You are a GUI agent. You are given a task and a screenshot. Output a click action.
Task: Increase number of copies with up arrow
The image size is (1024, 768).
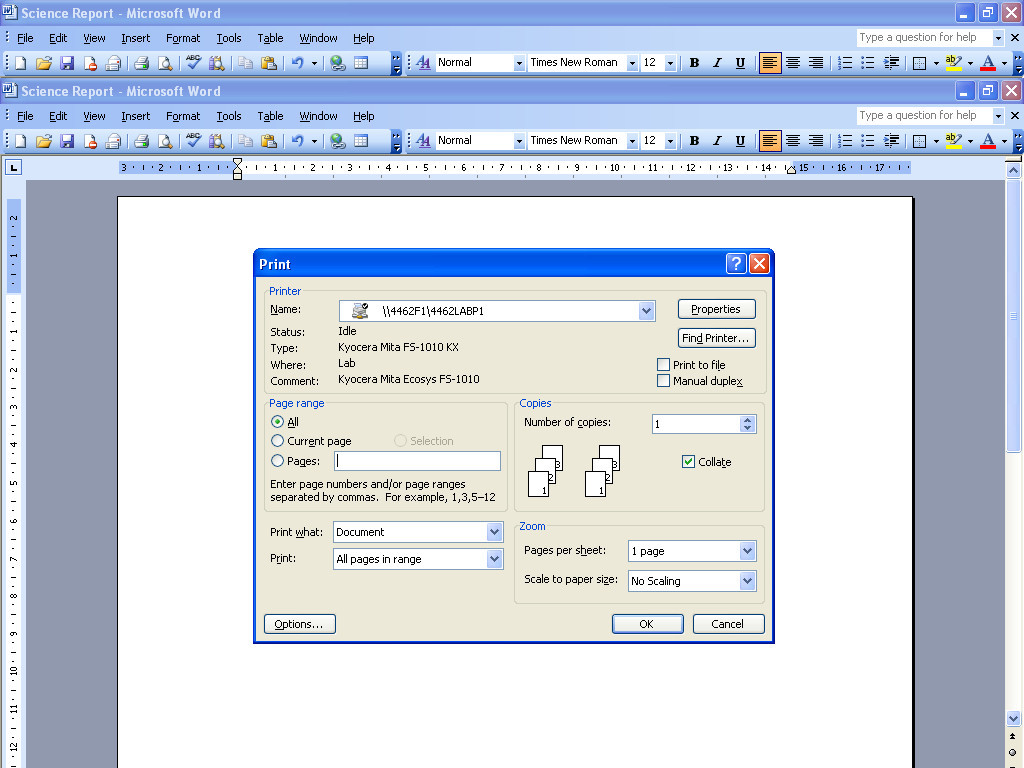click(748, 420)
